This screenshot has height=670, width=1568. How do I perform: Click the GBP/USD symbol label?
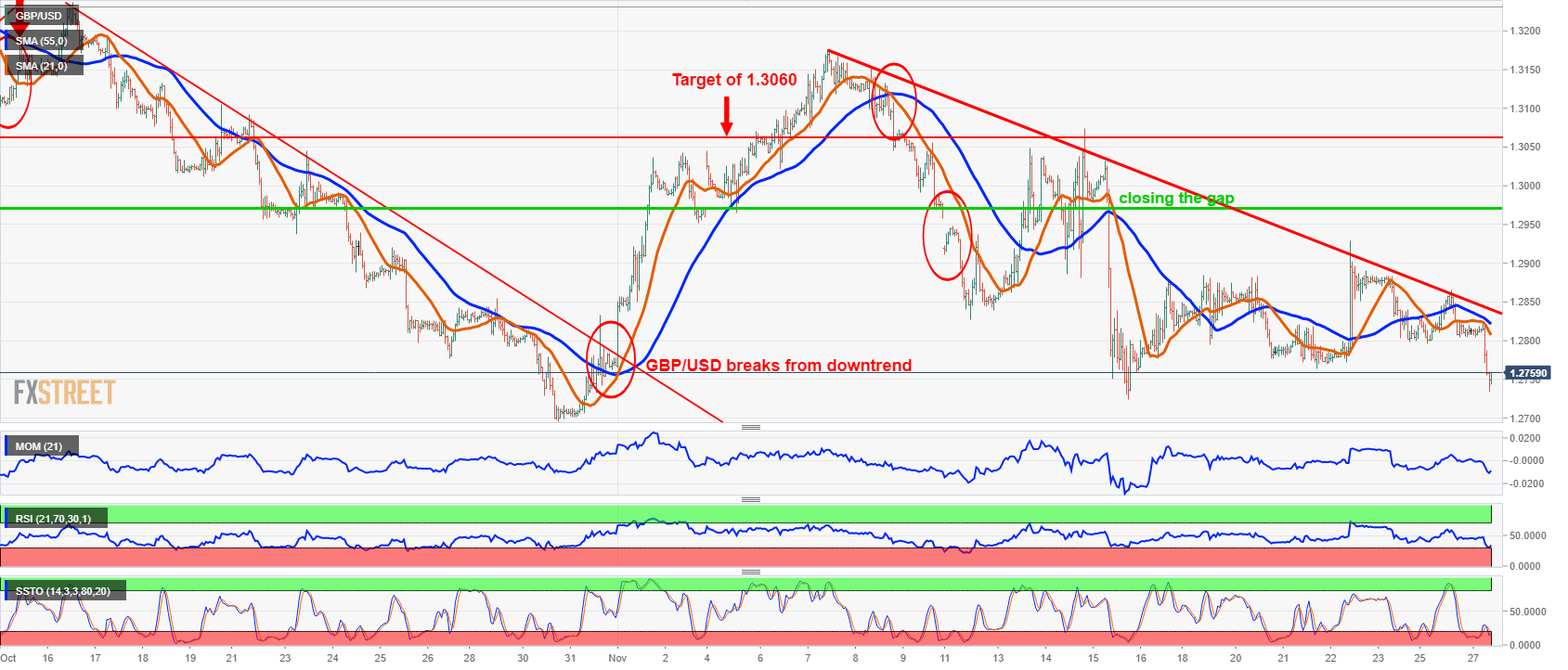click(x=38, y=16)
